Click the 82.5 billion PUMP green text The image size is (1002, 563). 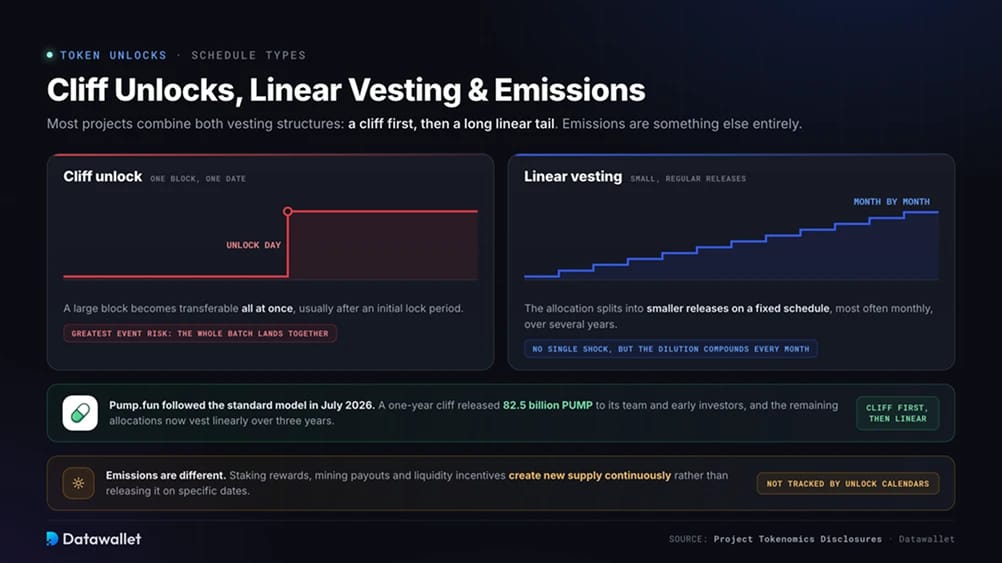pos(548,405)
